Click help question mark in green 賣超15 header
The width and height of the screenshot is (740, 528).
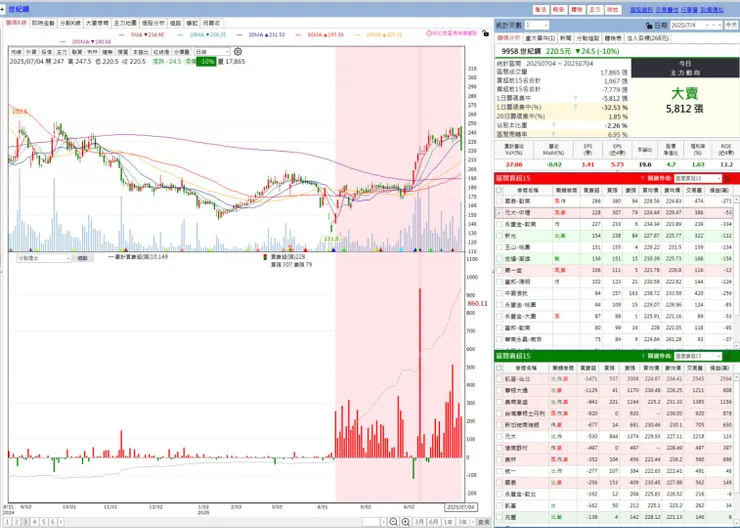[x=642, y=356]
